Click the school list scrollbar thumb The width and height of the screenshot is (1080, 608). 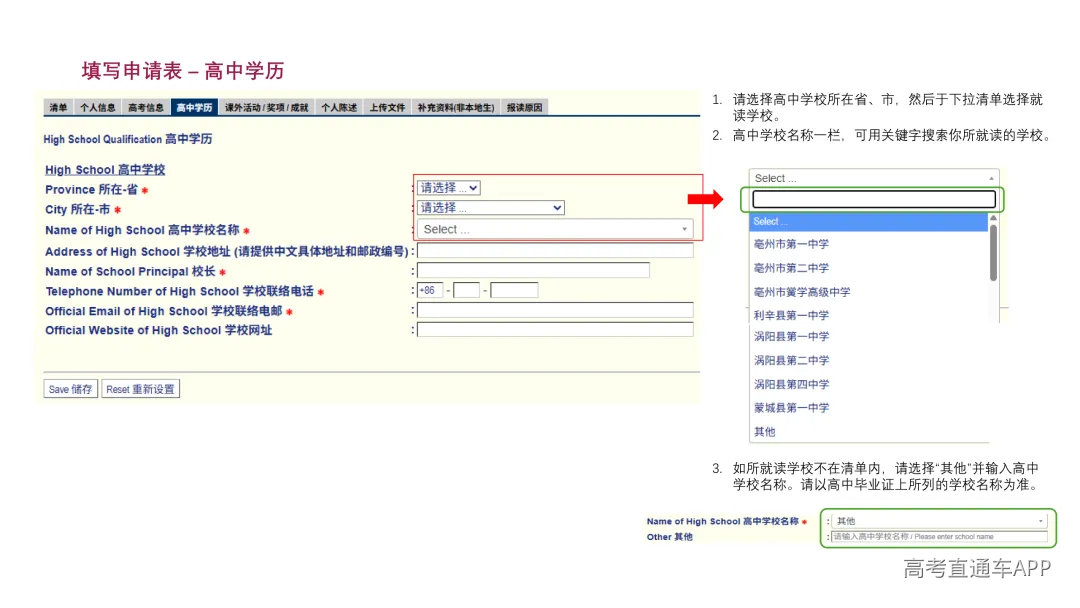pos(993,253)
